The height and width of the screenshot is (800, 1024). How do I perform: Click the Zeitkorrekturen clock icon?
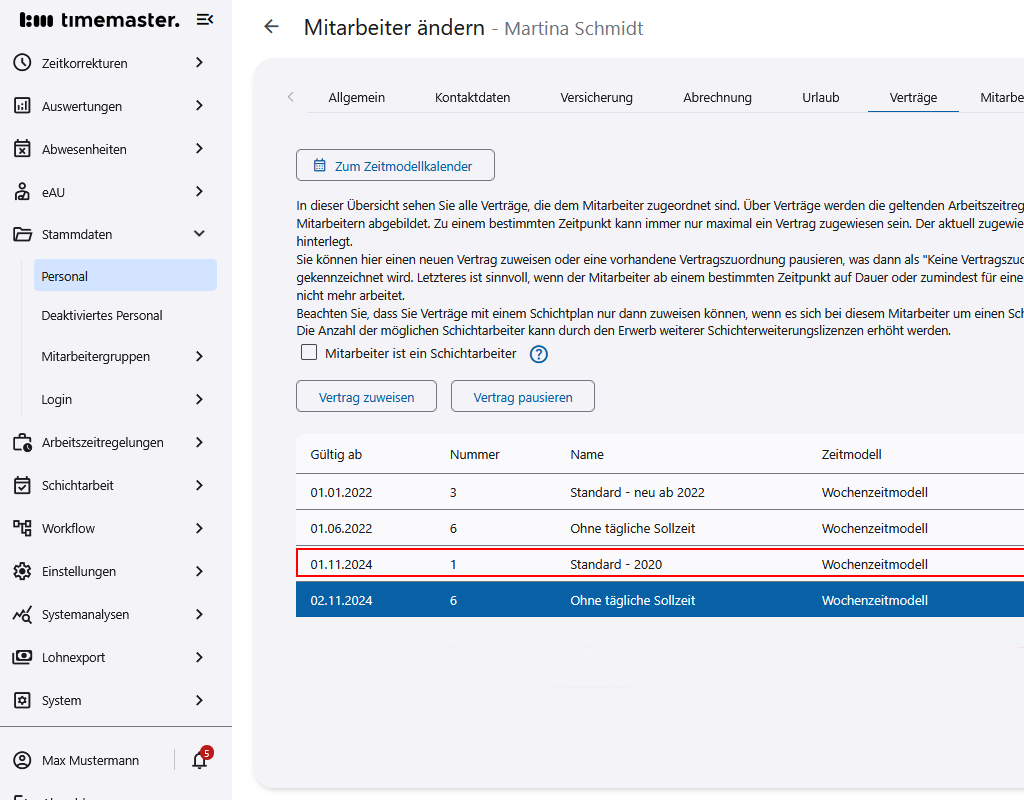pos(22,63)
